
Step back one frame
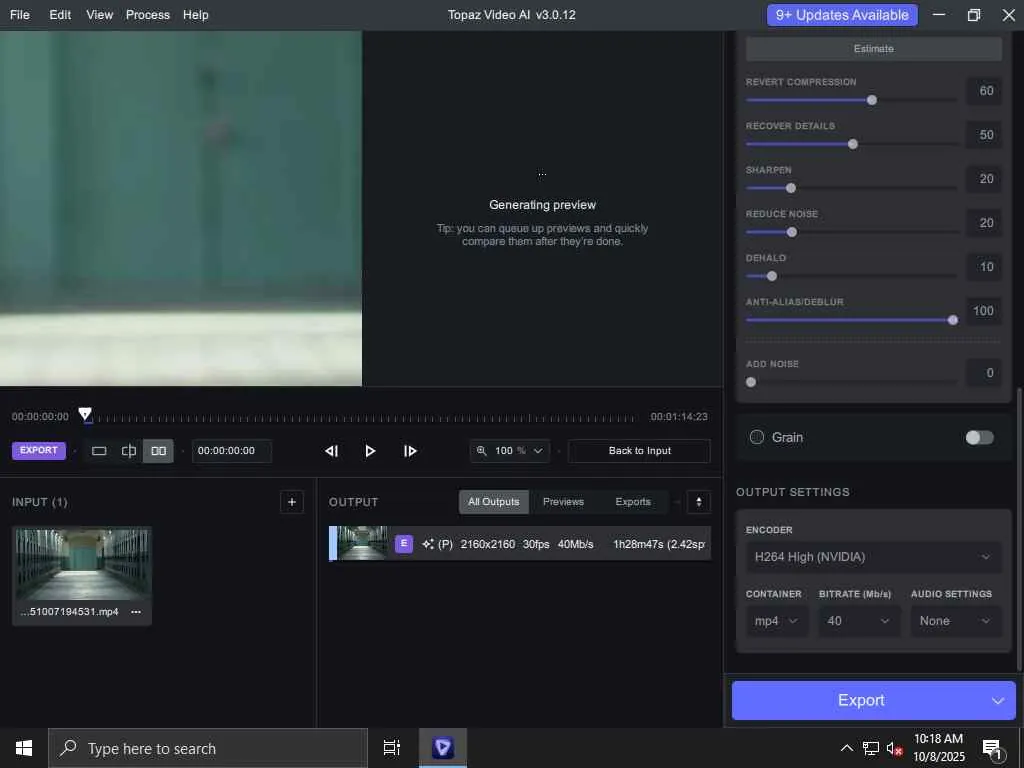[332, 451]
